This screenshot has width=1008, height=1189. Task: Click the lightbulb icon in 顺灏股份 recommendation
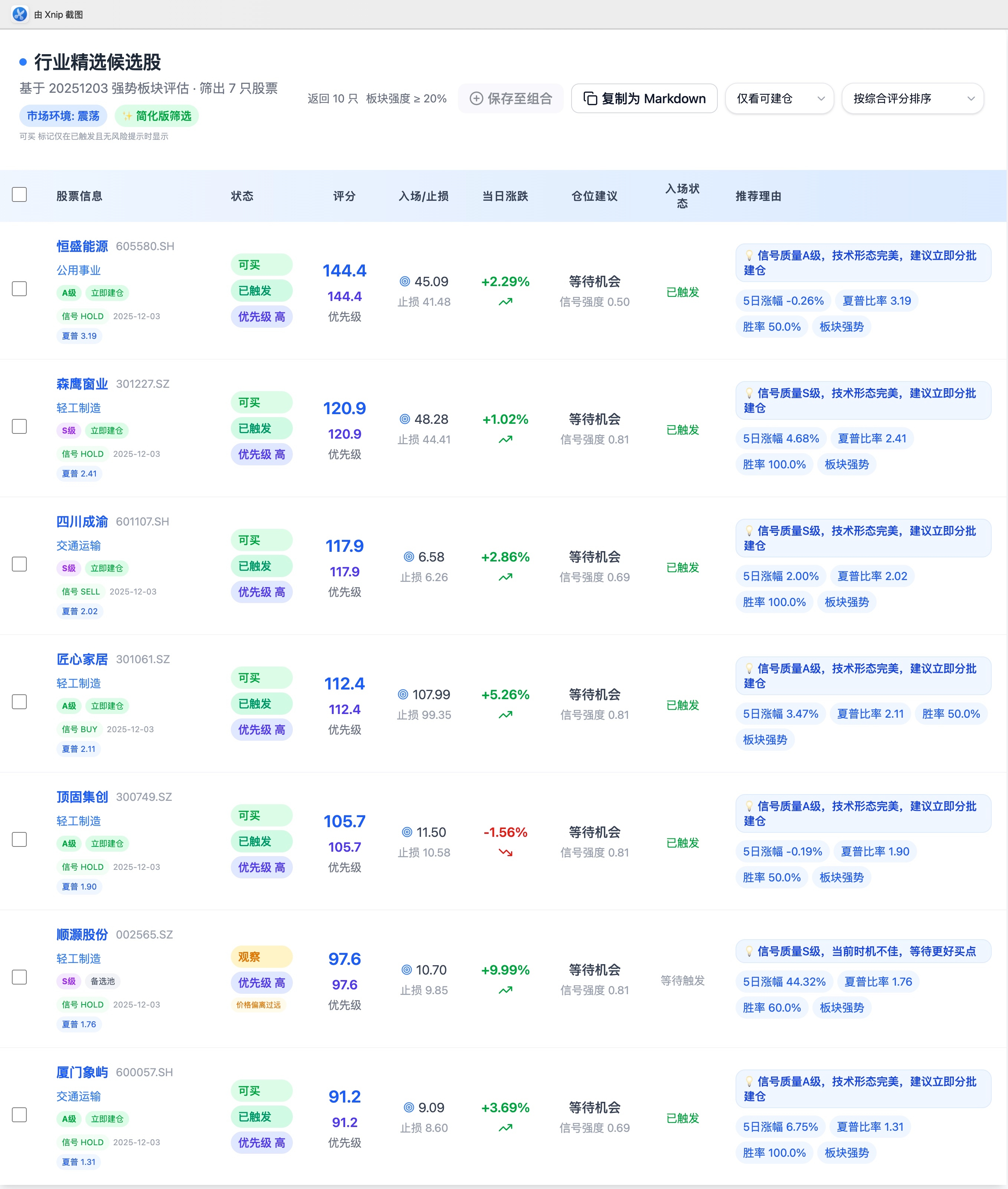[749, 951]
